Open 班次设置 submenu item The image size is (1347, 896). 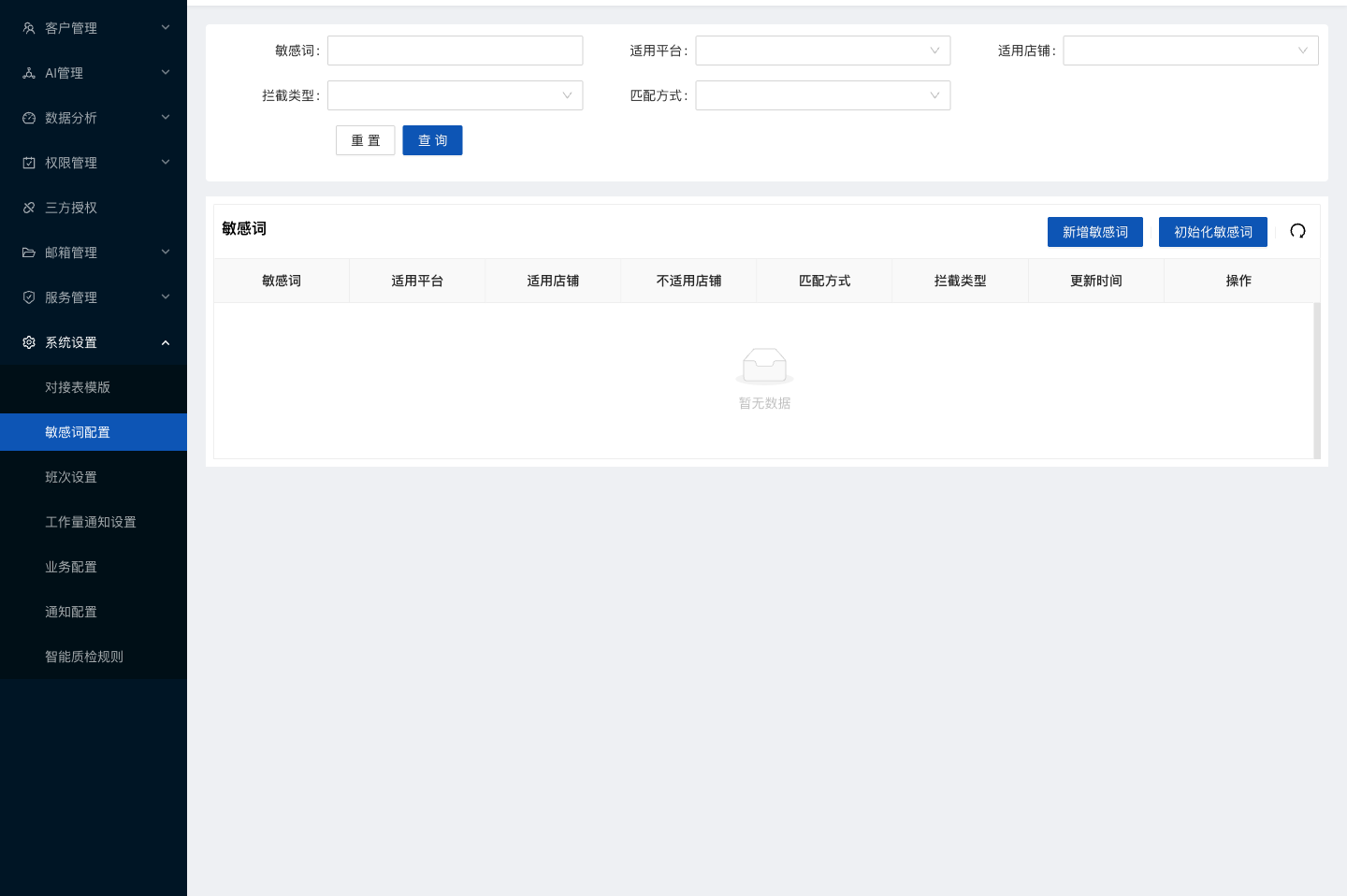(x=94, y=477)
